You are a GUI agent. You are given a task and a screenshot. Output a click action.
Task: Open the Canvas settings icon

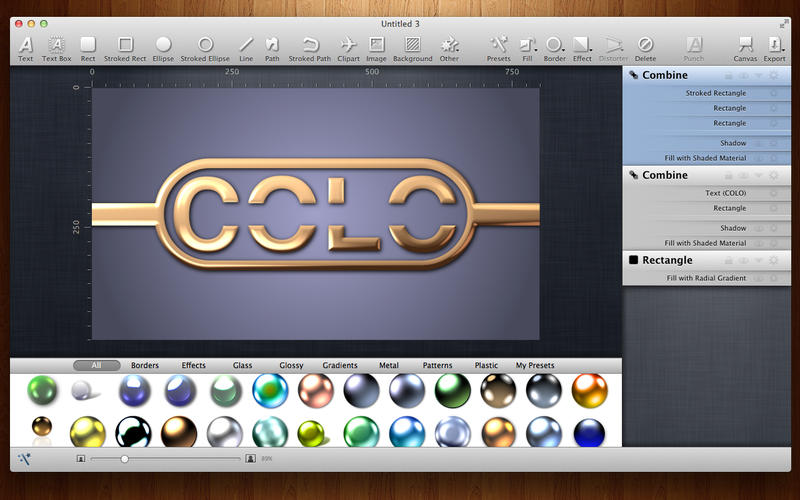(745, 49)
